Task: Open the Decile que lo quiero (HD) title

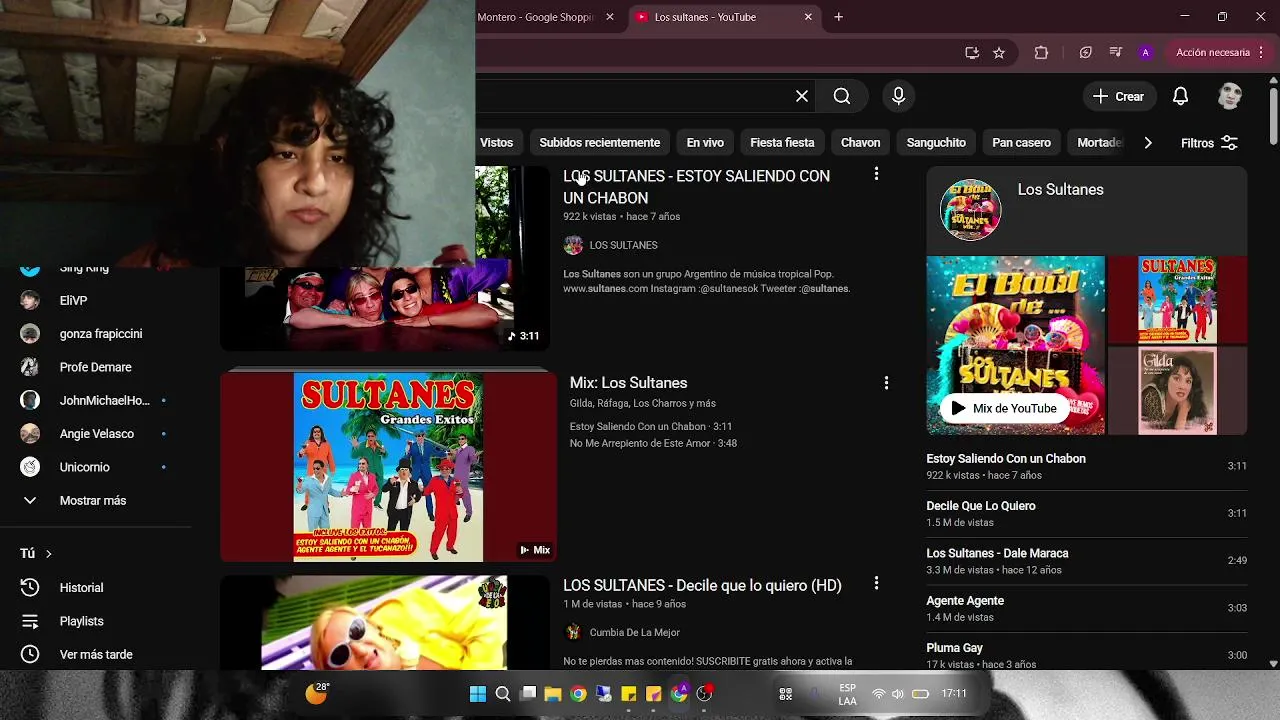Action: tap(702, 585)
